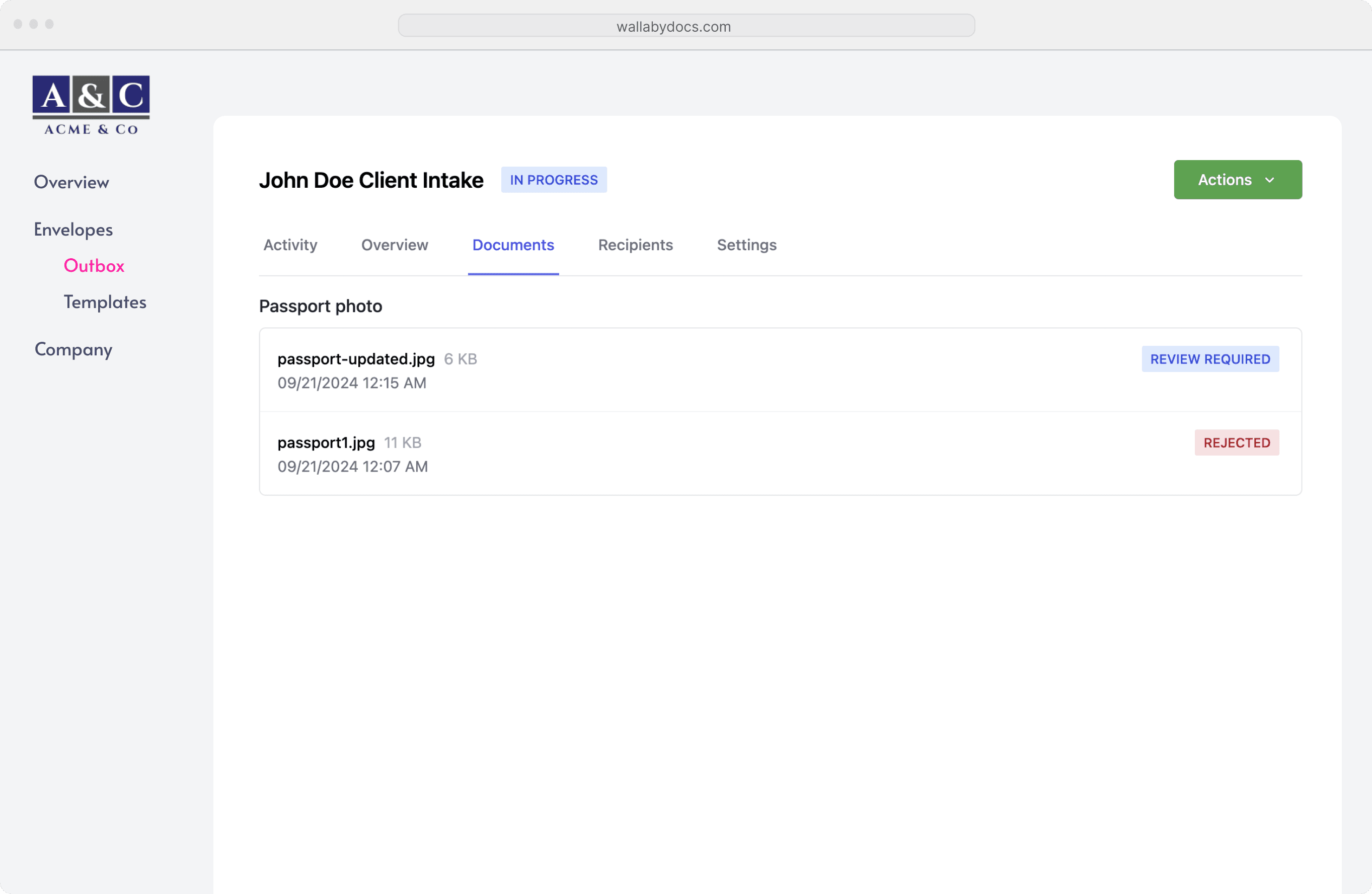Image resolution: width=1372 pixels, height=894 pixels.
Task: Open the passport-updated.jpg file
Action: [356, 359]
